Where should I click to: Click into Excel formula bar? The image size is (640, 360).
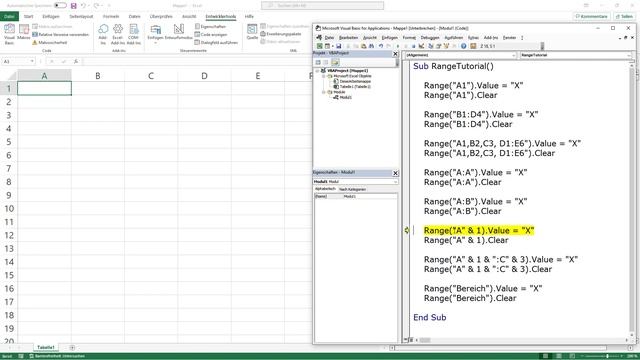pos(196,61)
